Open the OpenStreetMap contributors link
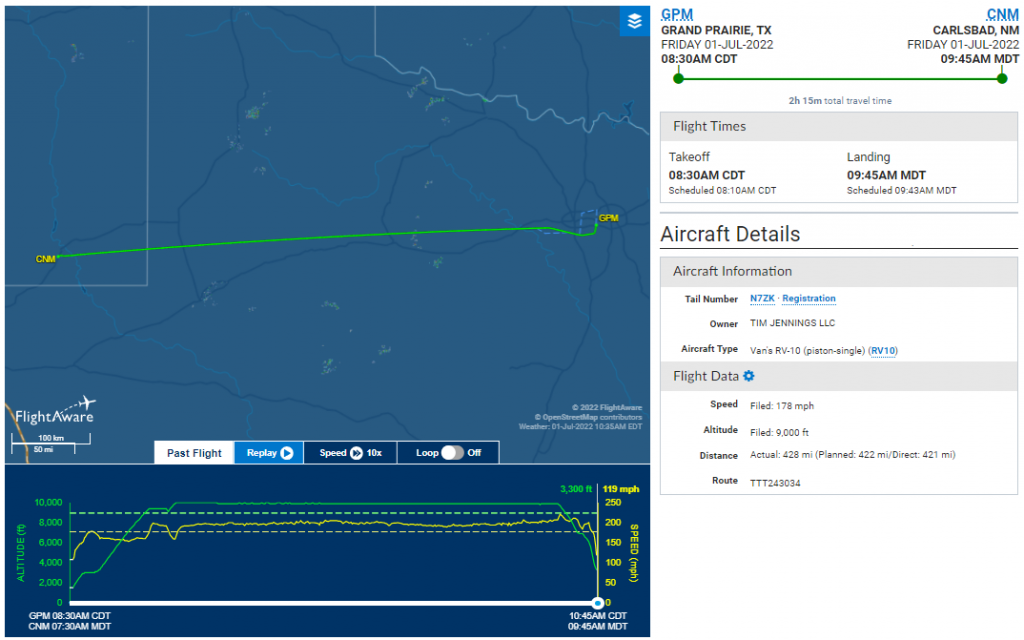 pos(591,417)
